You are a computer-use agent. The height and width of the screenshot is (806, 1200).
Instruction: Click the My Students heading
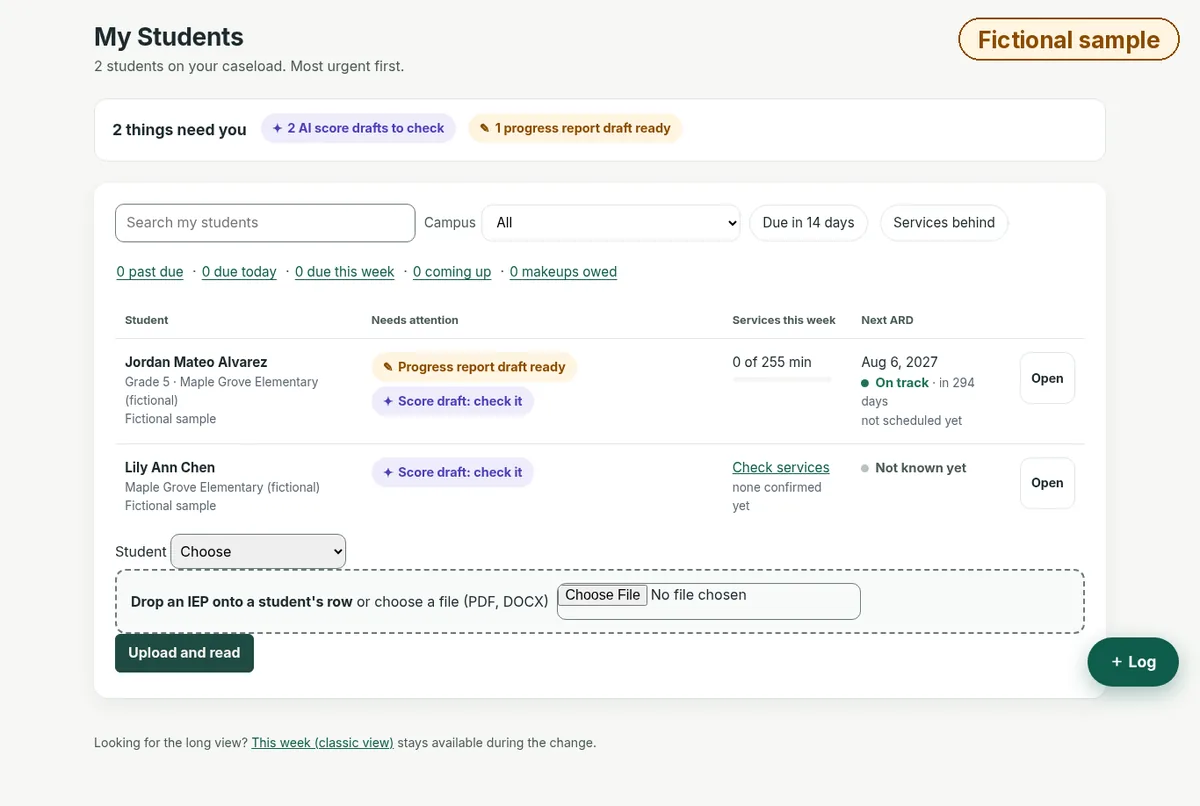[169, 37]
